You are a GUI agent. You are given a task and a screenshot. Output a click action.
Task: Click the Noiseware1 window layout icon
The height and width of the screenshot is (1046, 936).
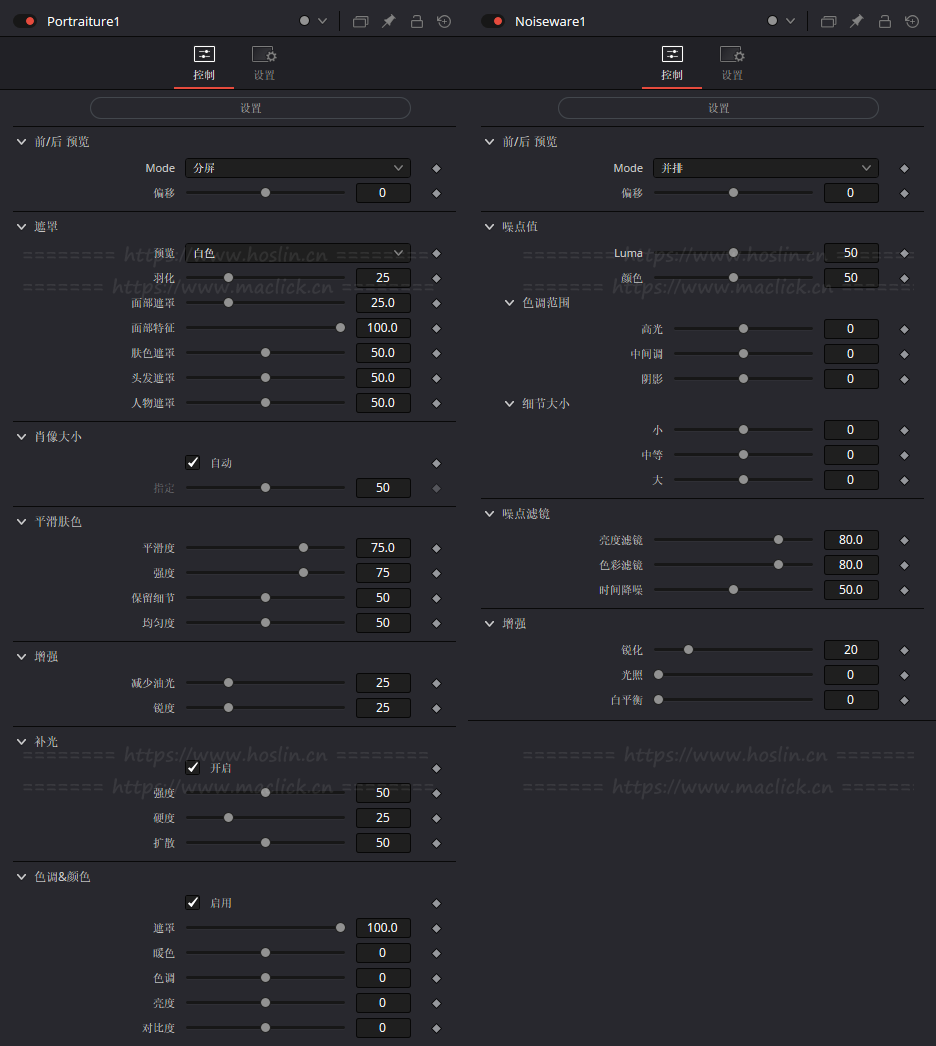click(x=828, y=21)
